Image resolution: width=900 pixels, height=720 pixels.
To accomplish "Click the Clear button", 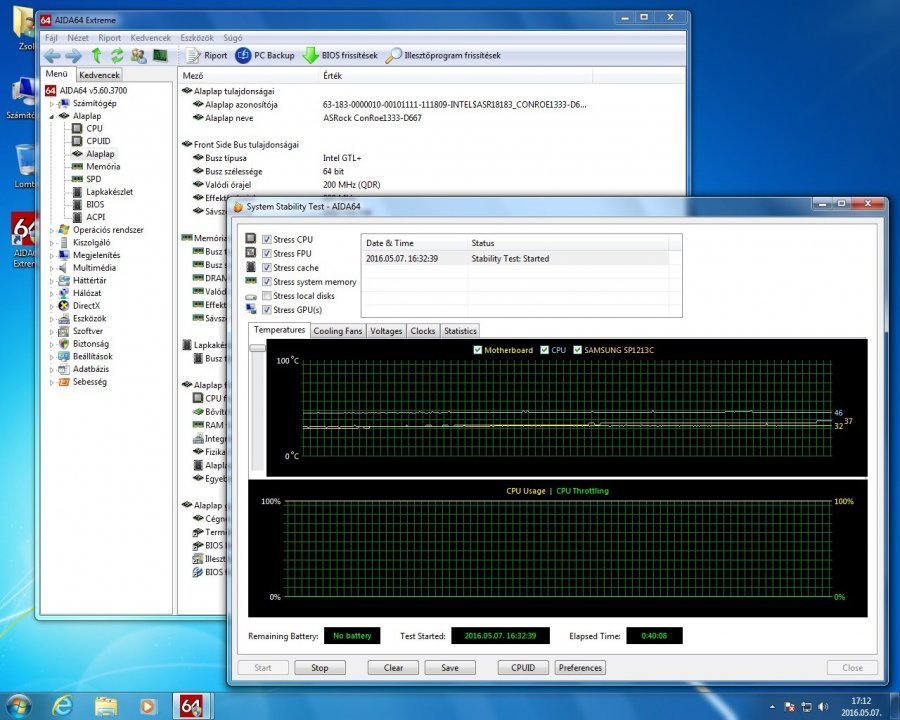I will (393, 668).
